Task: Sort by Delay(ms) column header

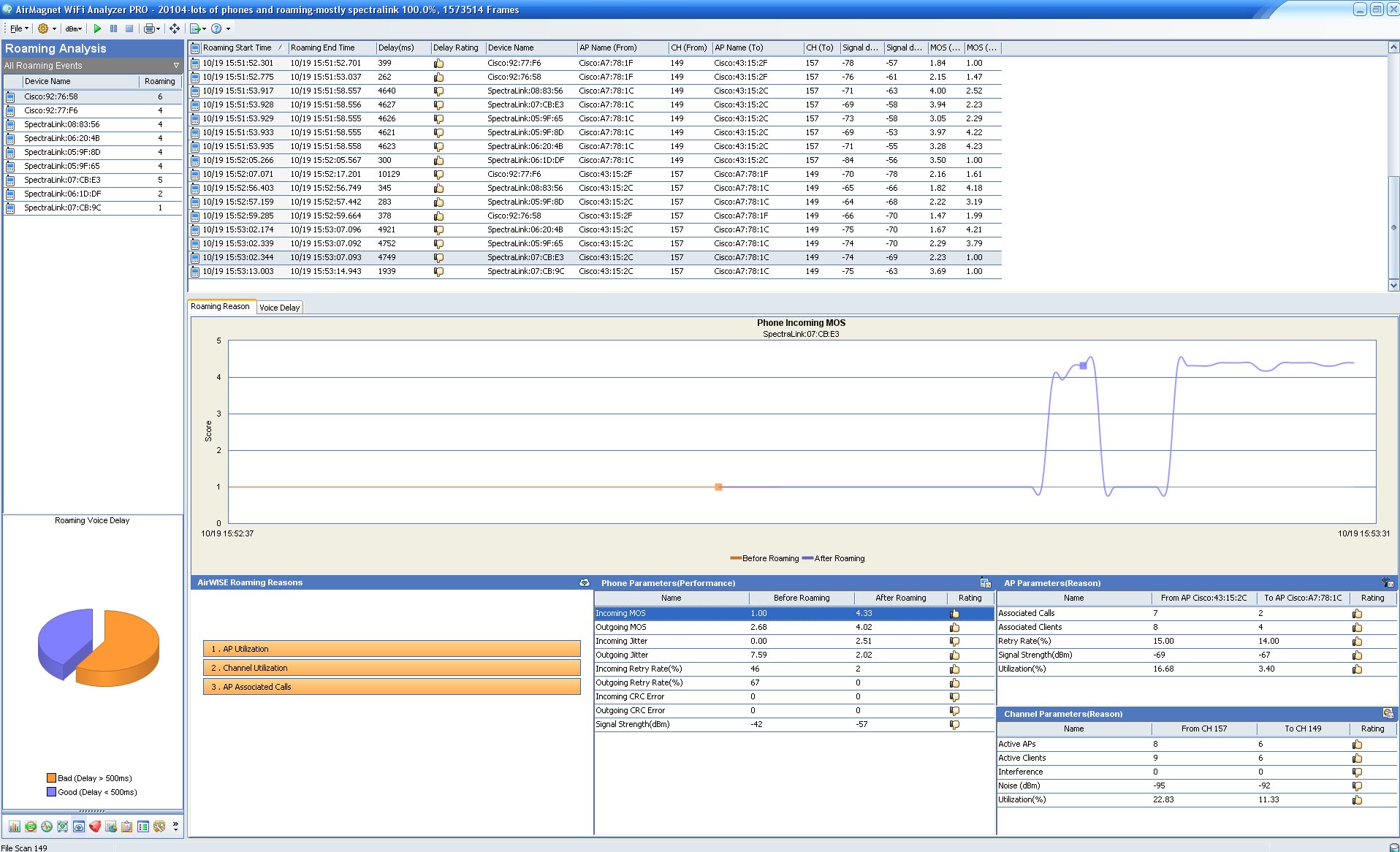Action: pos(403,47)
